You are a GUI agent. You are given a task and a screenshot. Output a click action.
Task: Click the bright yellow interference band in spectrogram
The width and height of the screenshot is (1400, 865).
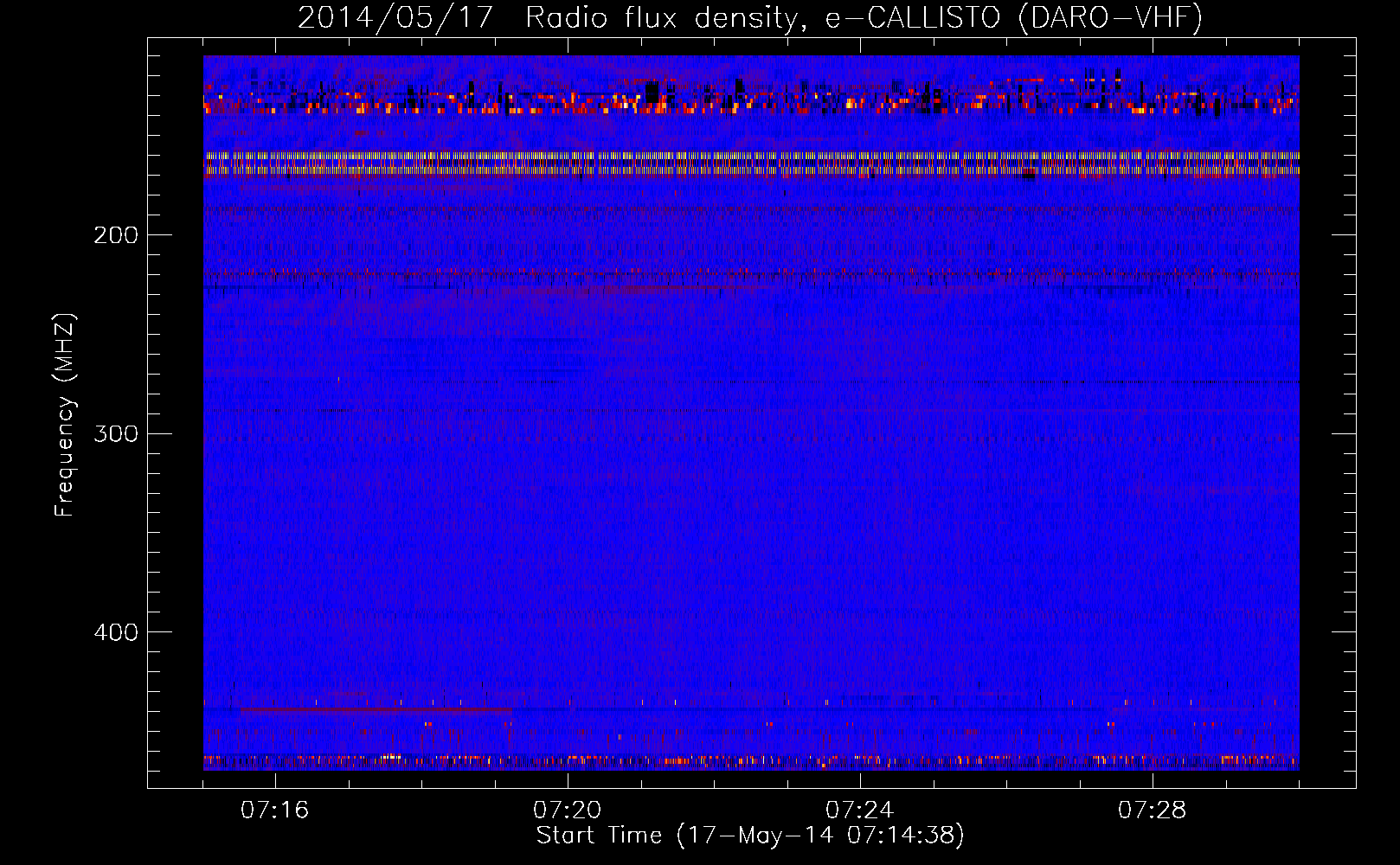751,163
